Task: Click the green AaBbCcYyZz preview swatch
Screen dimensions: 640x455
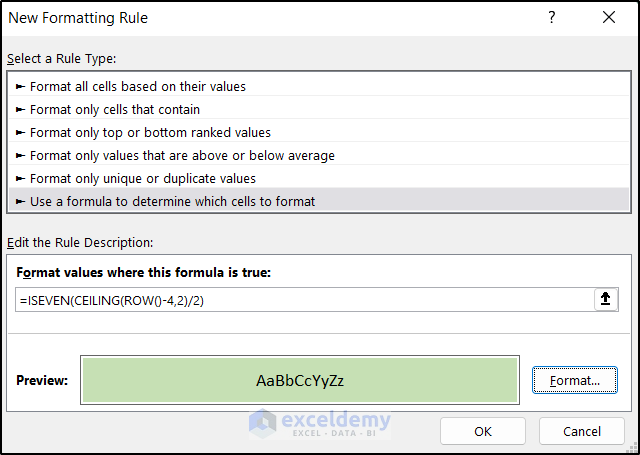Action: click(300, 380)
